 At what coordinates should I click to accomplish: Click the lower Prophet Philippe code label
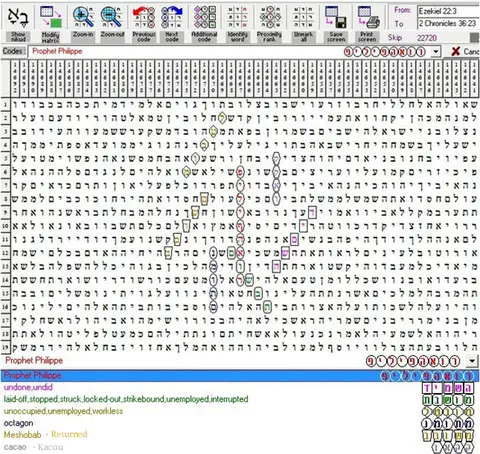[34, 360]
